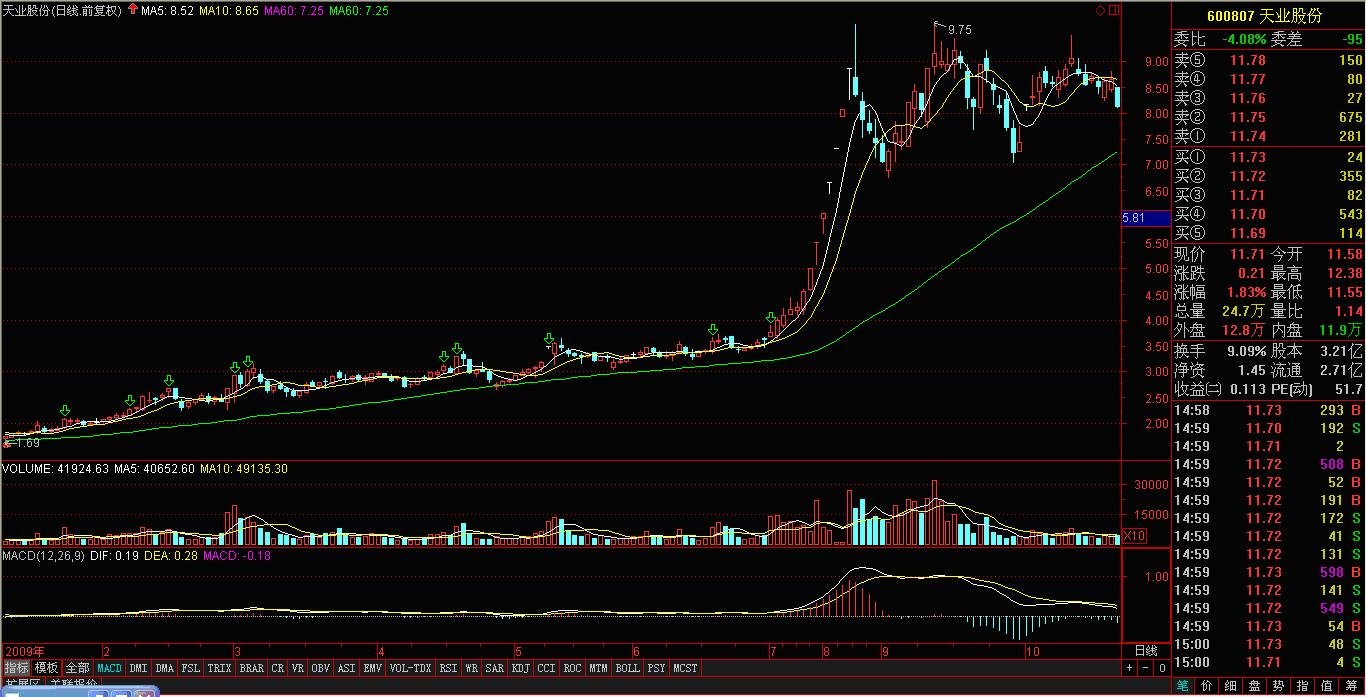
Task: Click the split-window square icon above chart
Action: pos(1114,10)
